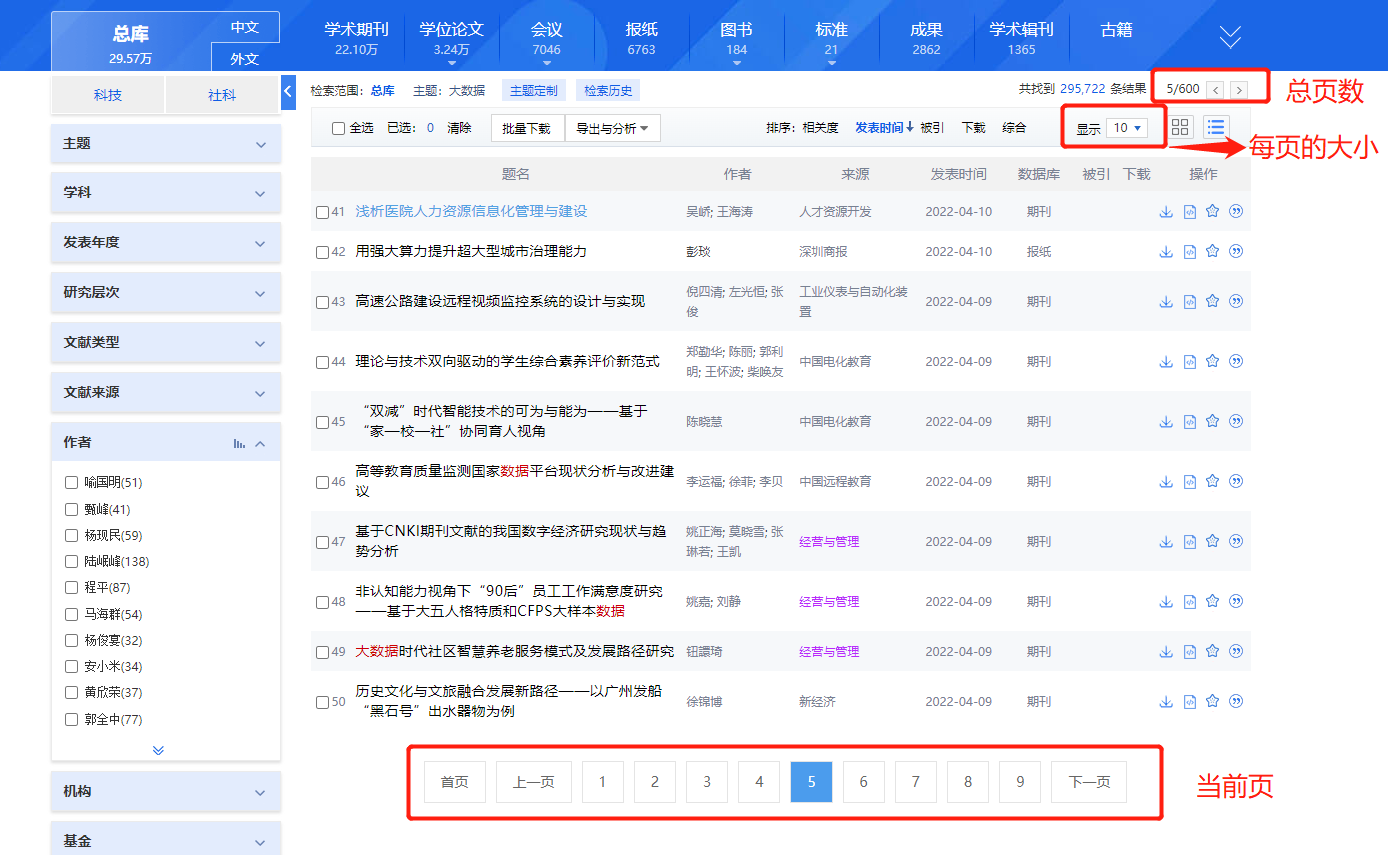Viewport: 1388px width, 855px height.
Task: Open the 显示 per-page count dropdown
Action: [1127, 128]
